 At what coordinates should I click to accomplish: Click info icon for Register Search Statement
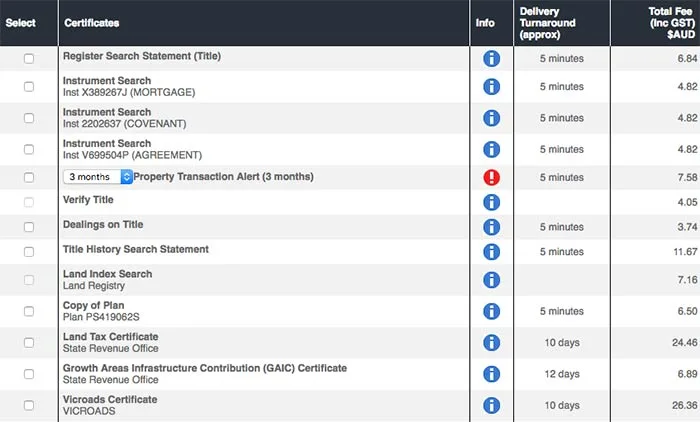tap(491, 59)
